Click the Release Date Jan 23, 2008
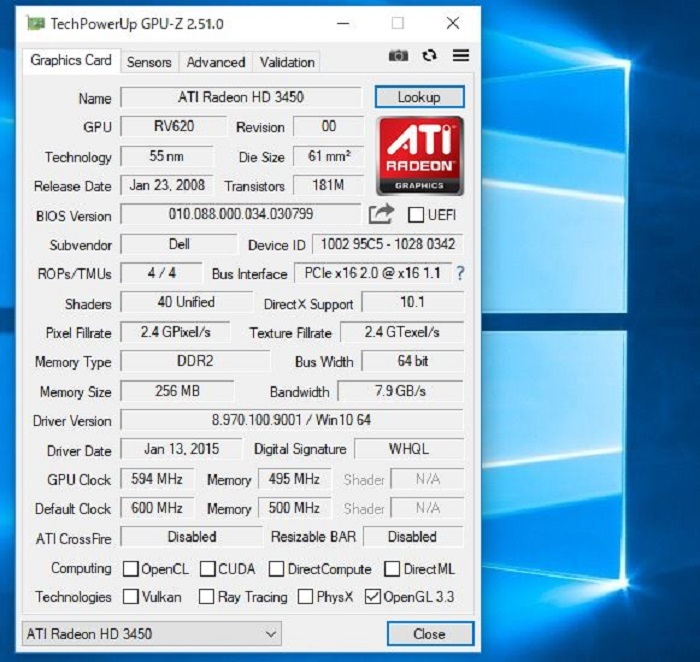The image size is (700, 662). [x=167, y=185]
